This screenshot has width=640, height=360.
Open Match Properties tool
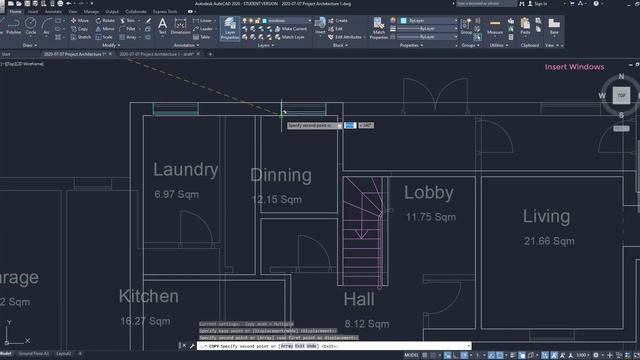click(x=379, y=29)
